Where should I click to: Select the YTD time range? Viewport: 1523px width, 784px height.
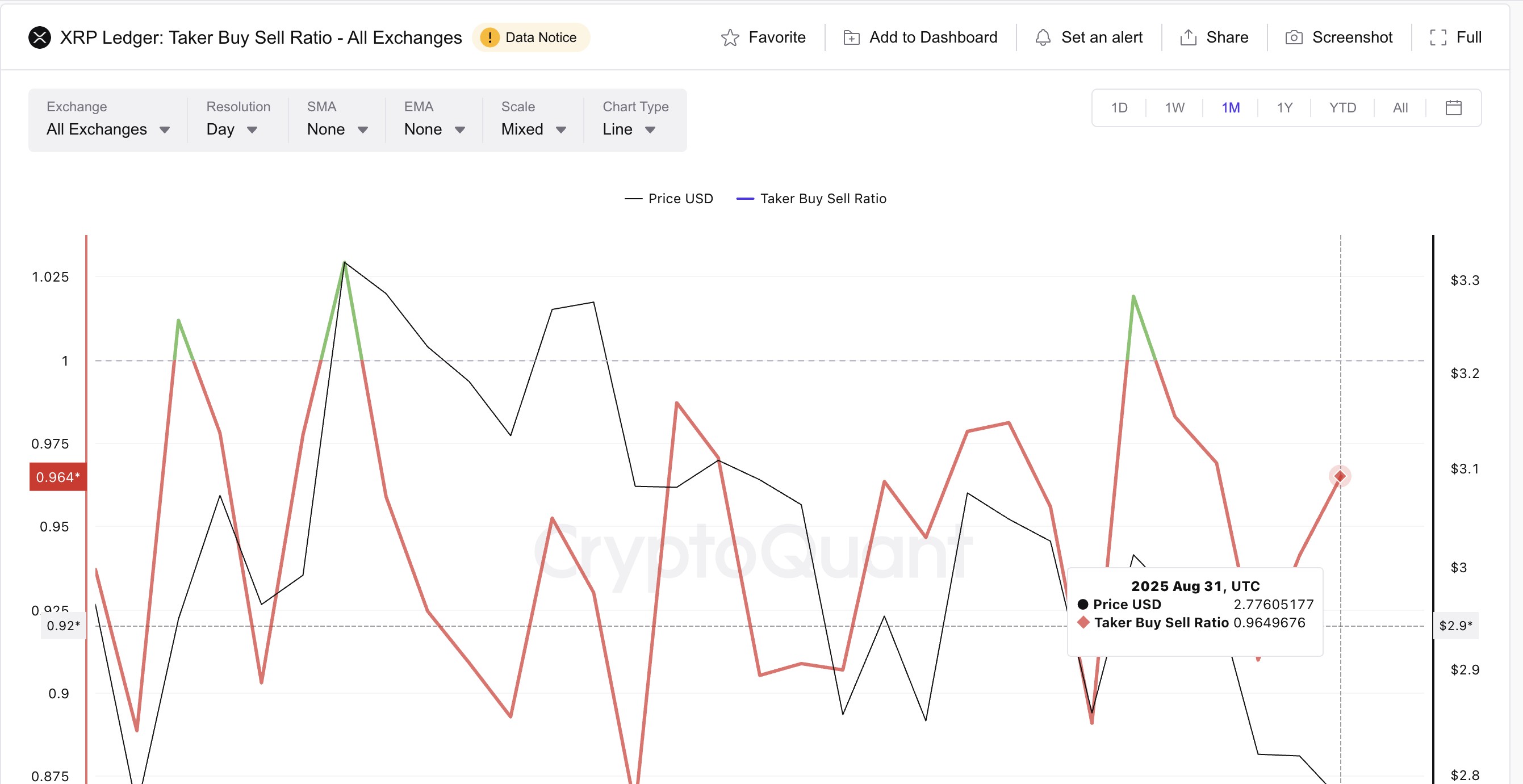tap(1342, 108)
